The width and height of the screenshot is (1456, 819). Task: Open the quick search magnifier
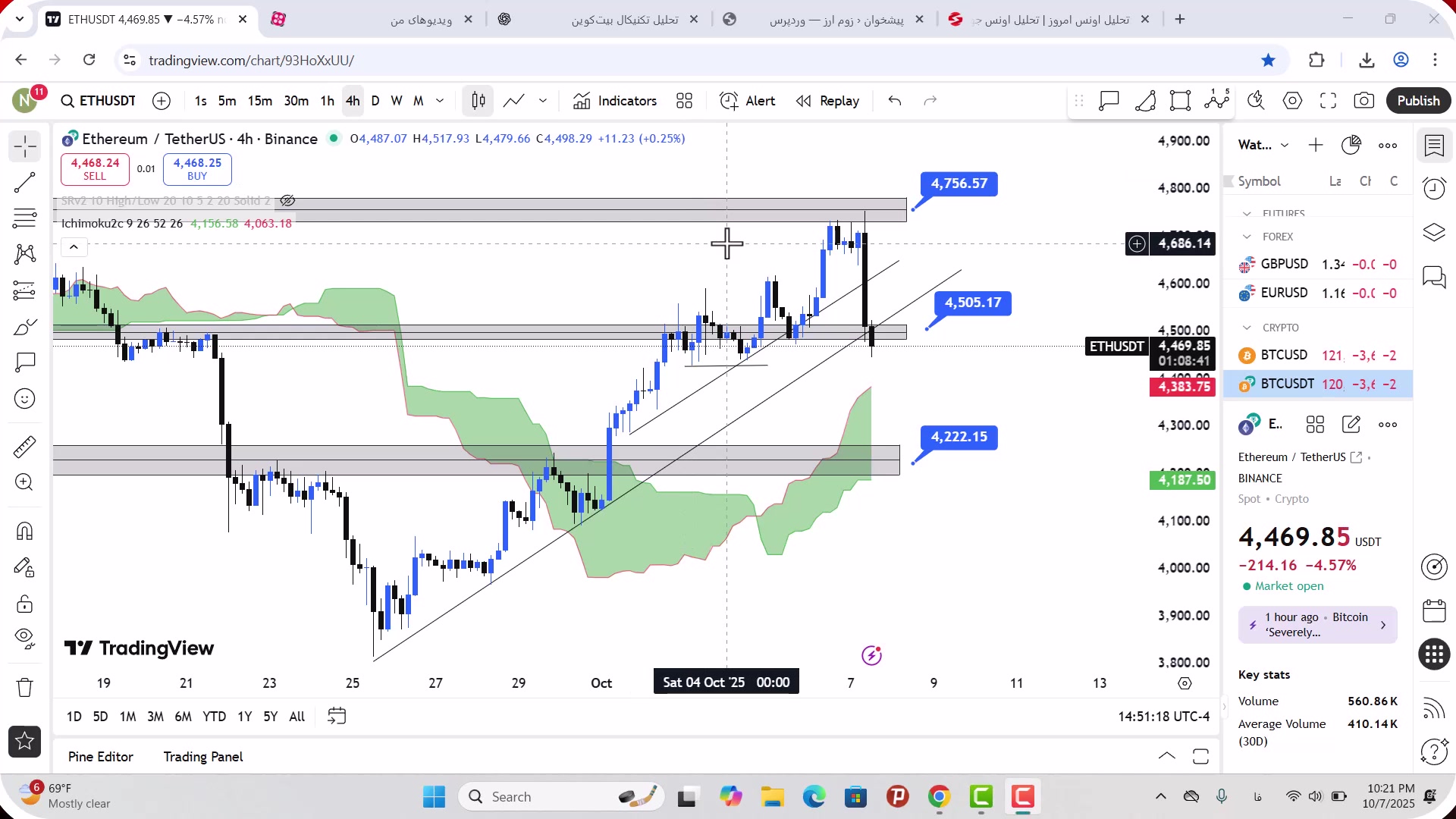coord(1256,101)
